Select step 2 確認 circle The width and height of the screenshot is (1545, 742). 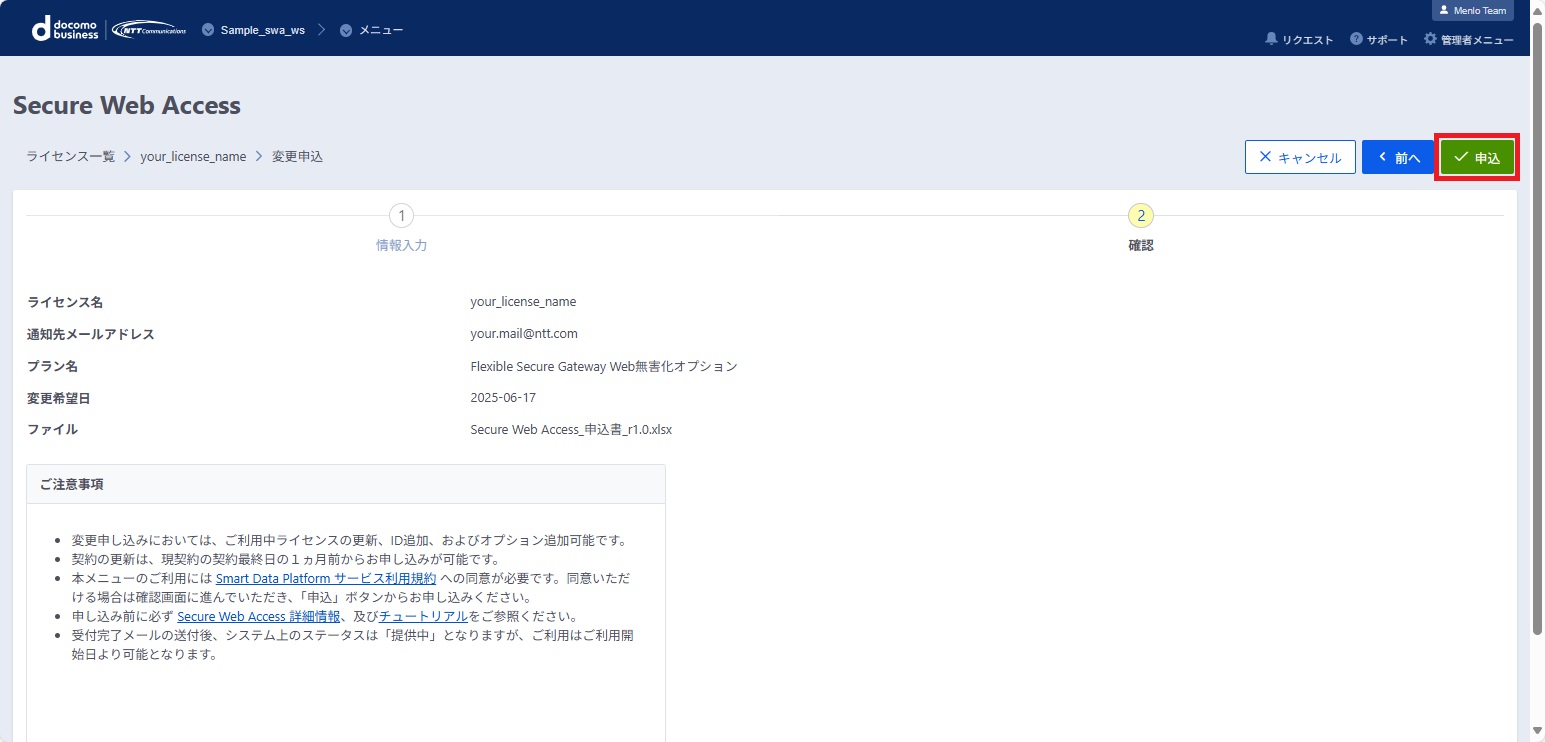coord(1140,215)
